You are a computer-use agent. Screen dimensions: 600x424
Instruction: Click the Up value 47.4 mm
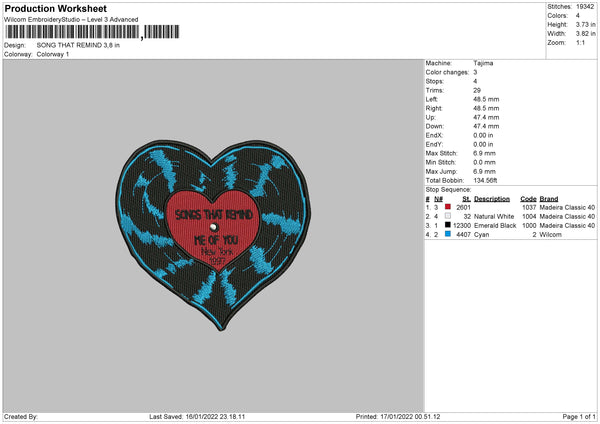[486, 117]
